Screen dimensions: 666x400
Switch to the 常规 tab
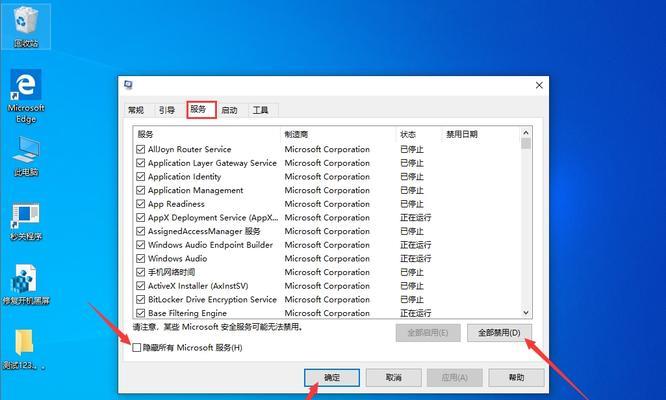[136, 110]
